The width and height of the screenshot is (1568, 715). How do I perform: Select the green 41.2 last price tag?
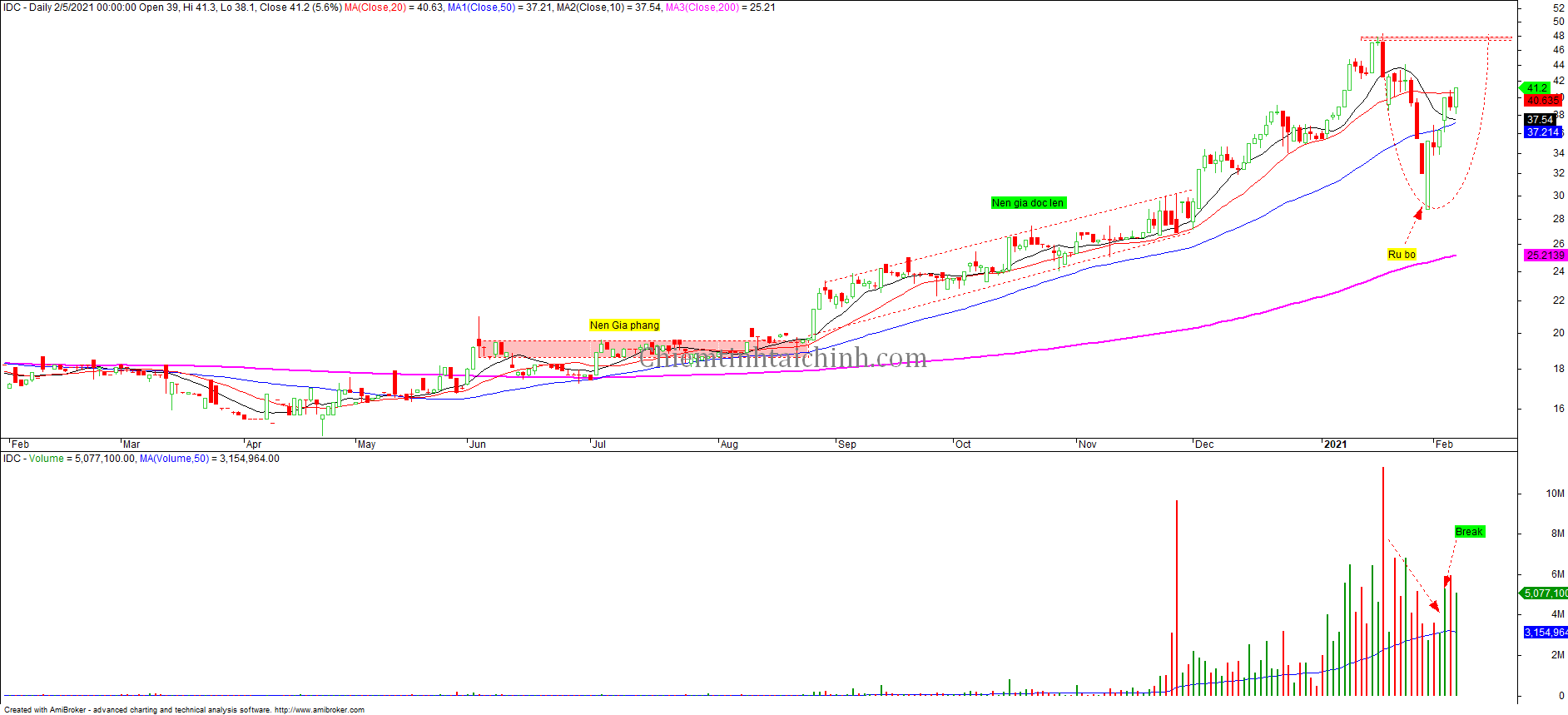(1536, 87)
